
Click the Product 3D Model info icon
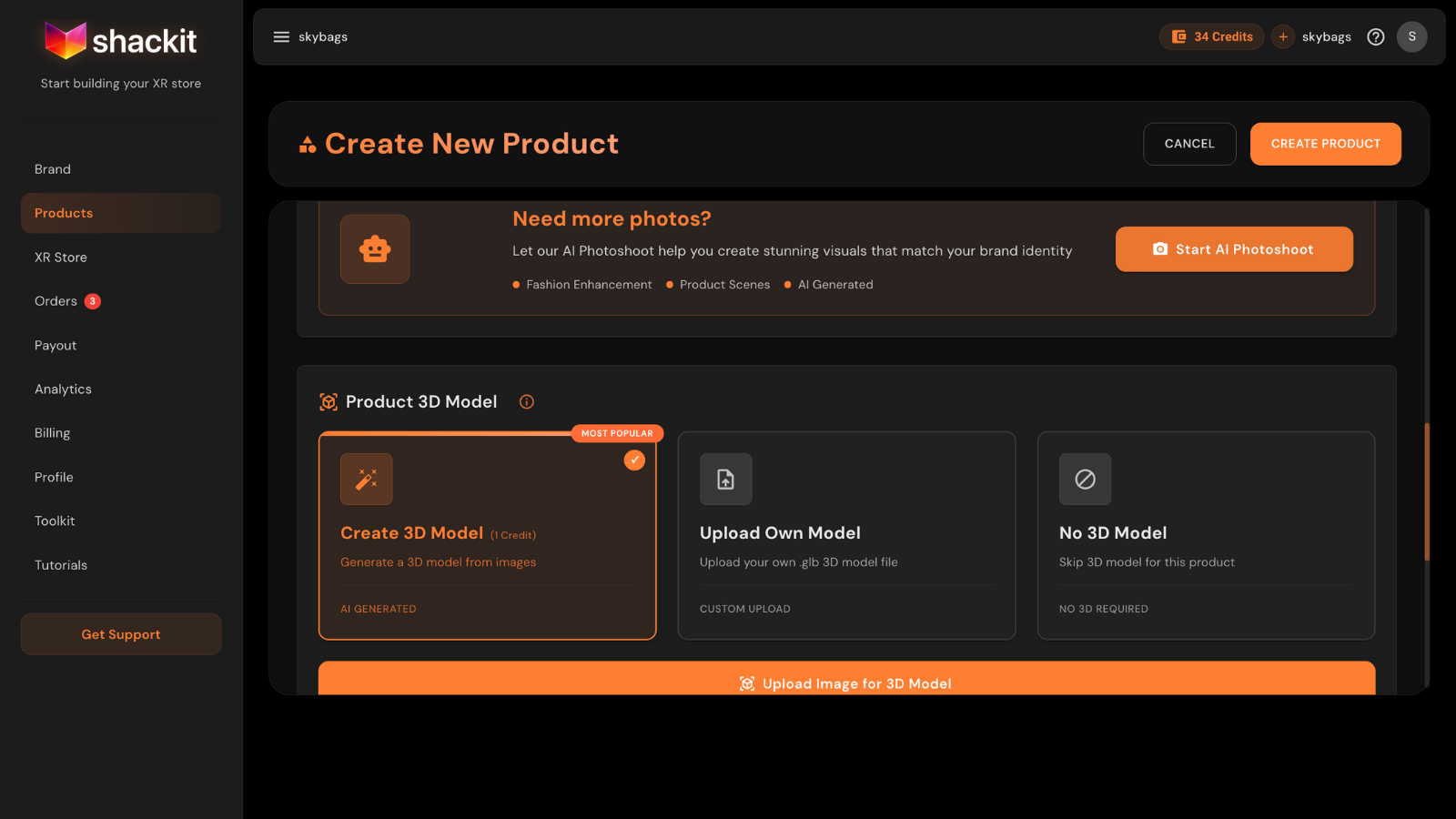(526, 401)
